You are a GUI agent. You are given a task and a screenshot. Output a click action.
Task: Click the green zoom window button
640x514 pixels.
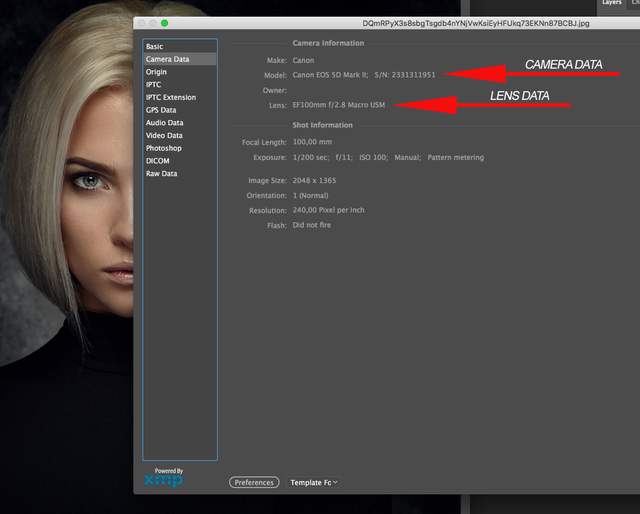click(164, 23)
